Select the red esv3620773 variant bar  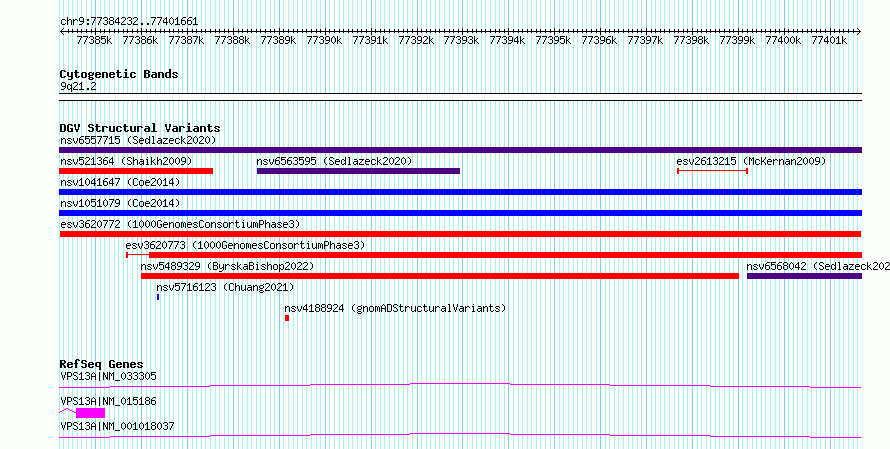click(494, 255)
